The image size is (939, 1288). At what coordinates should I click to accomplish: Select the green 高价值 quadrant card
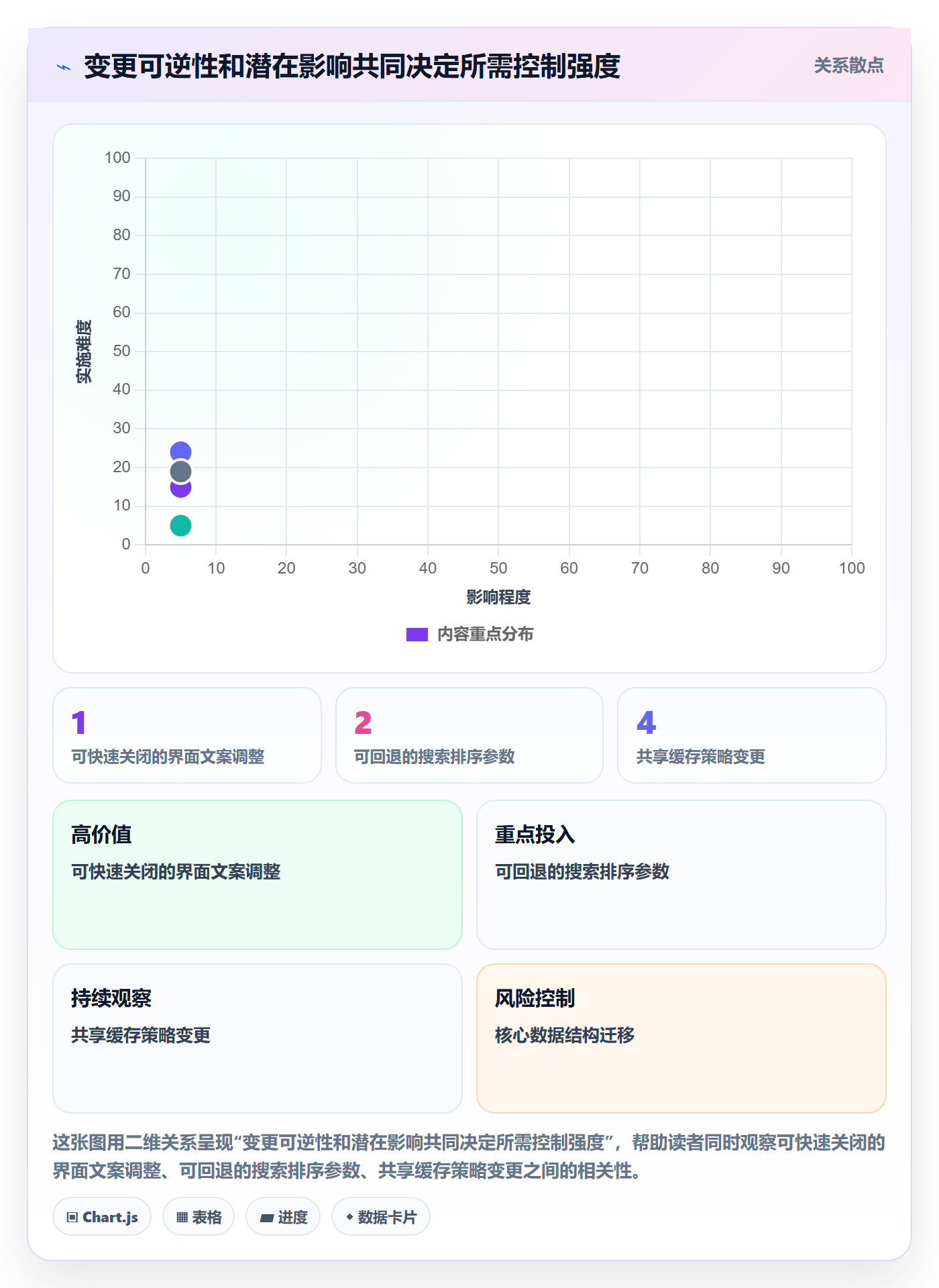[x=258, y=875]
